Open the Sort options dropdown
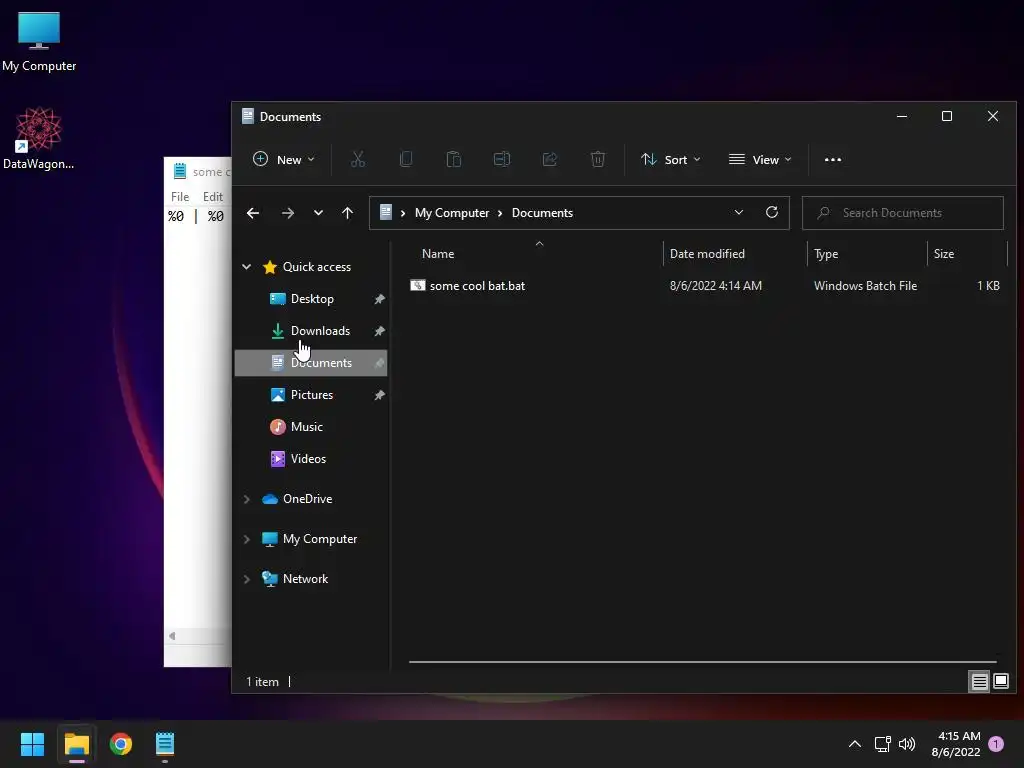The height and width of the screenshot is (768, 1024). (x=671, y=159)
